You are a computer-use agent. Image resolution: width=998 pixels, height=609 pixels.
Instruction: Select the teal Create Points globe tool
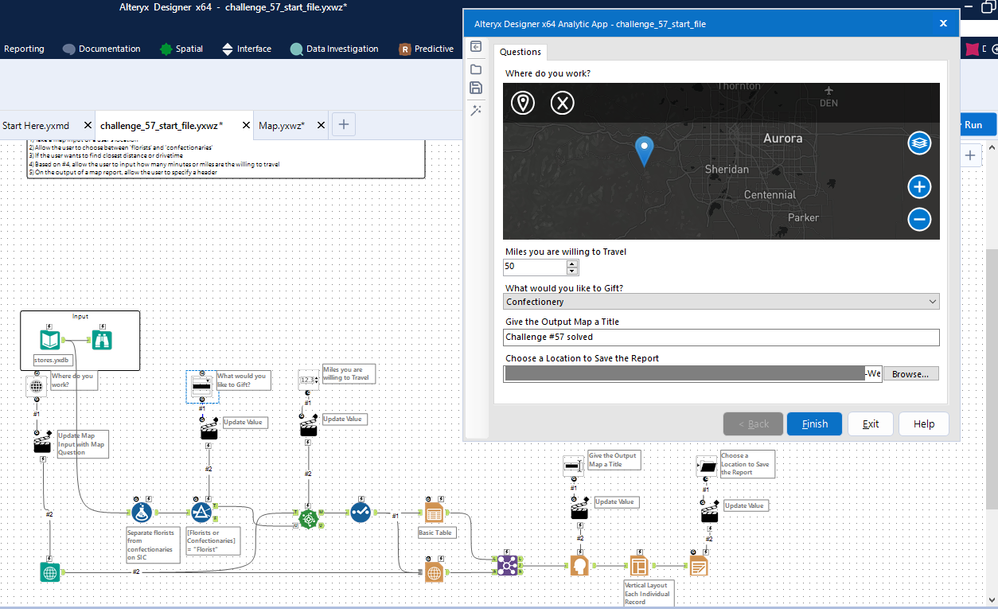pos(50,572)
